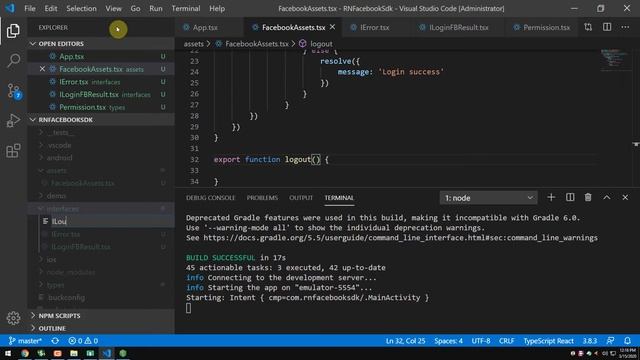
Task: Click the 'Ln 32, Col 25' status entry
Action: (405, 341)
